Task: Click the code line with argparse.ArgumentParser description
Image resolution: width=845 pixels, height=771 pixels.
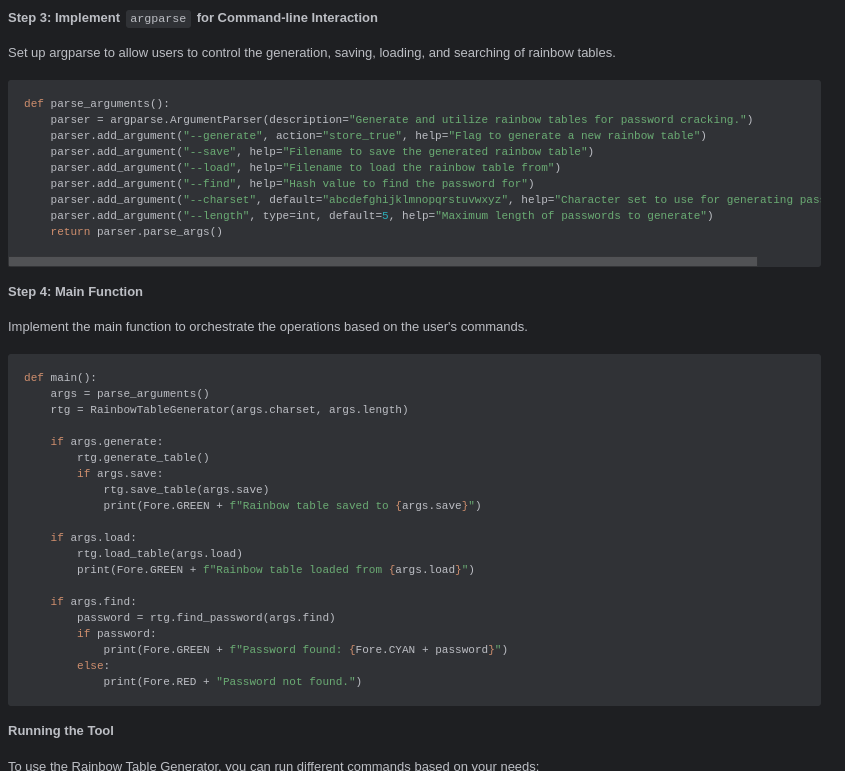Action: [401, 120]
